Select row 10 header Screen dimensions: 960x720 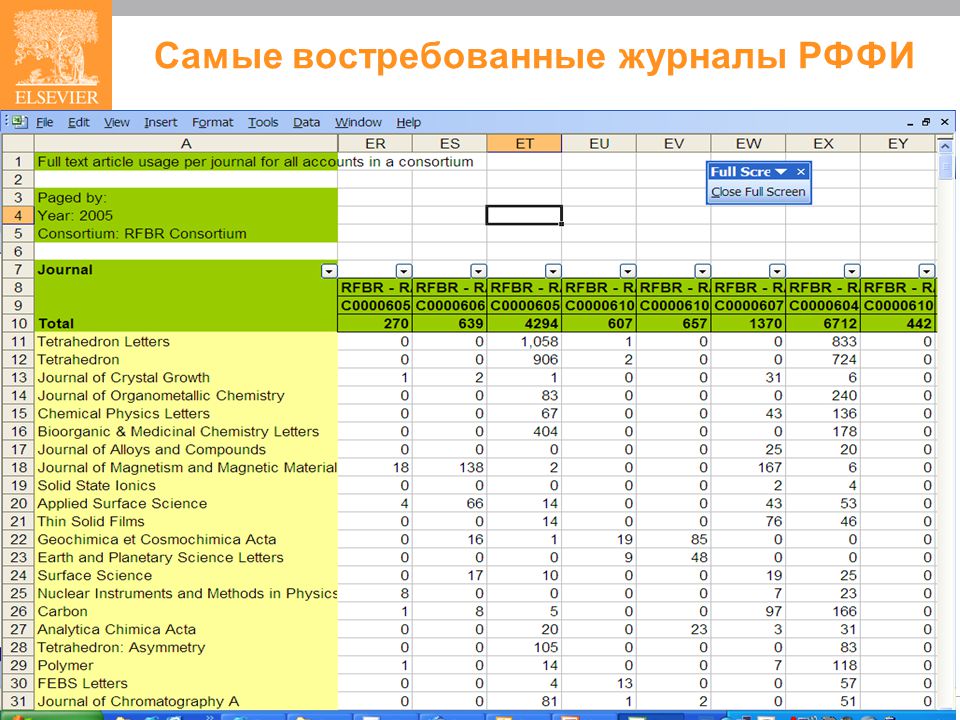click(x=18, y=323)
